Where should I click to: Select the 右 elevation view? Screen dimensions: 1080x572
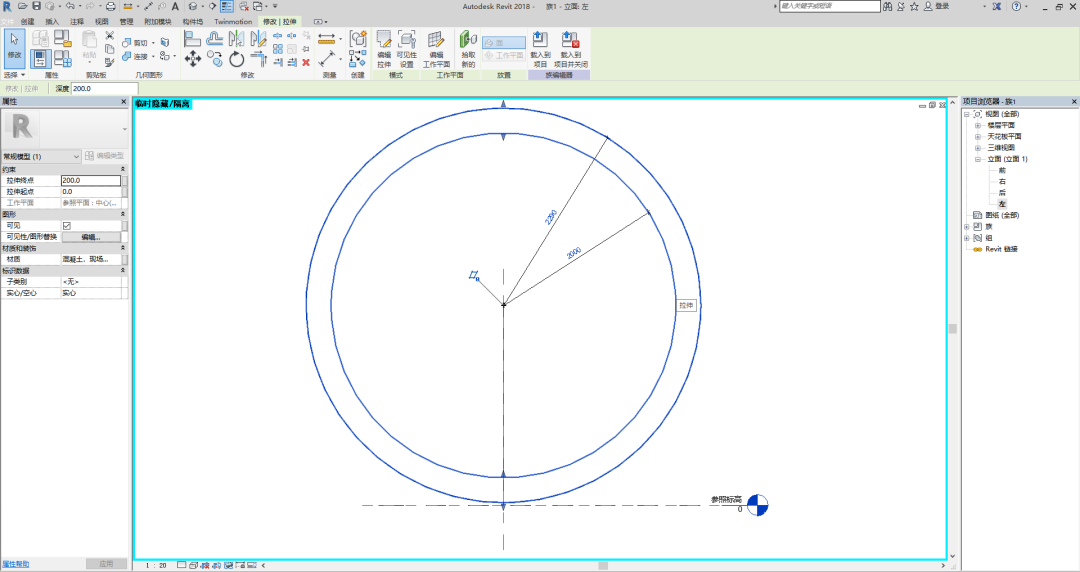[x=1002, y=181]
